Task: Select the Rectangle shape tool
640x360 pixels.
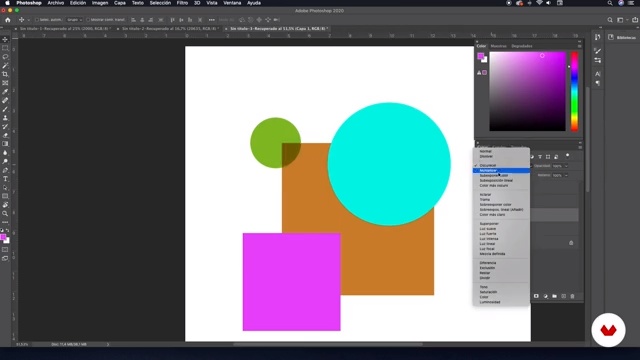Action: coord(5,196)
